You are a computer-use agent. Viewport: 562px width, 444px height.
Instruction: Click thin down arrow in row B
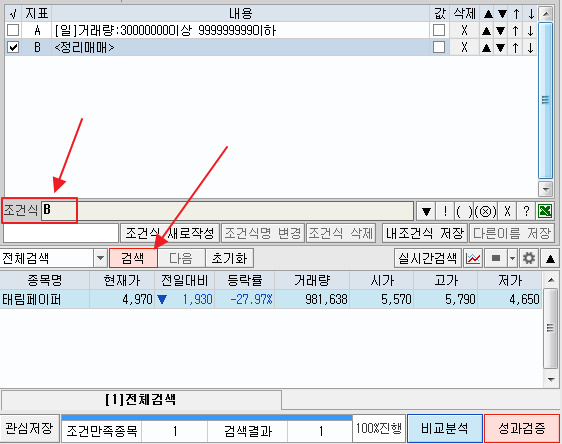click(530, 47)
